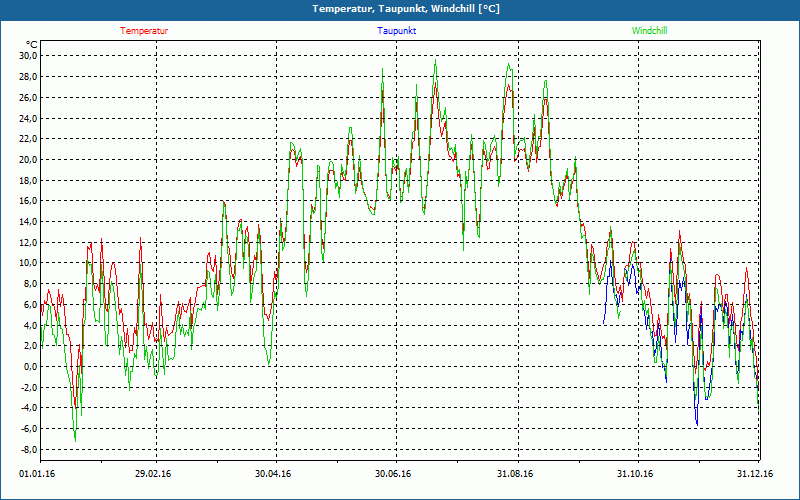Click the -4,0 y-axis tick label
Image resolution: width=800 pixels, height=500 pixels.
(26, 407)
